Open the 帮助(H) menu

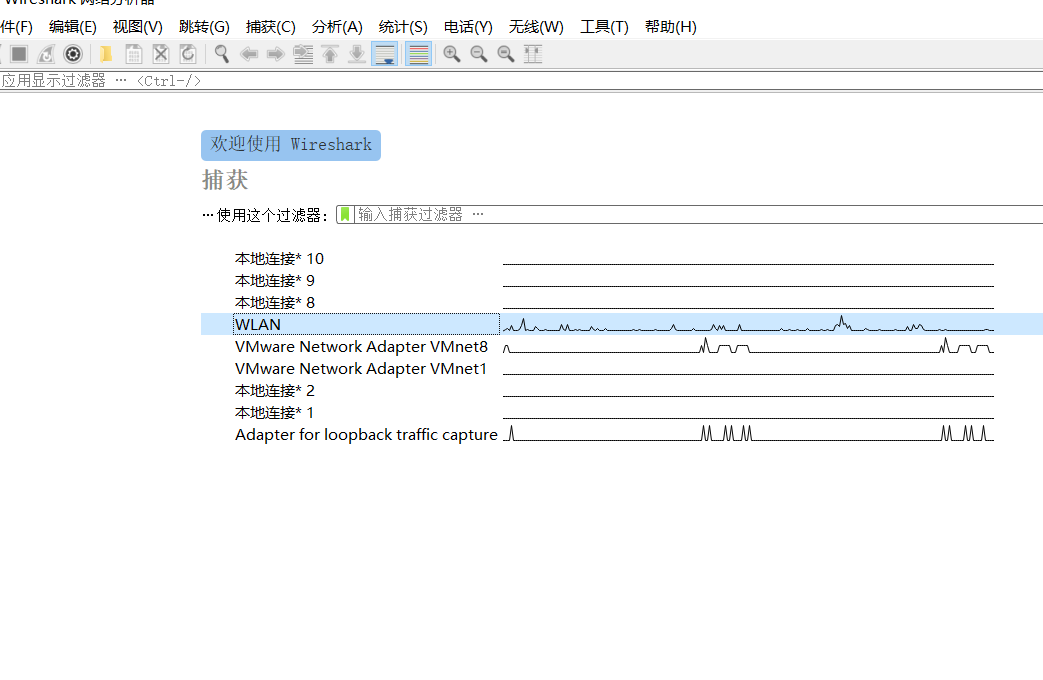click(x=670, y=27)
